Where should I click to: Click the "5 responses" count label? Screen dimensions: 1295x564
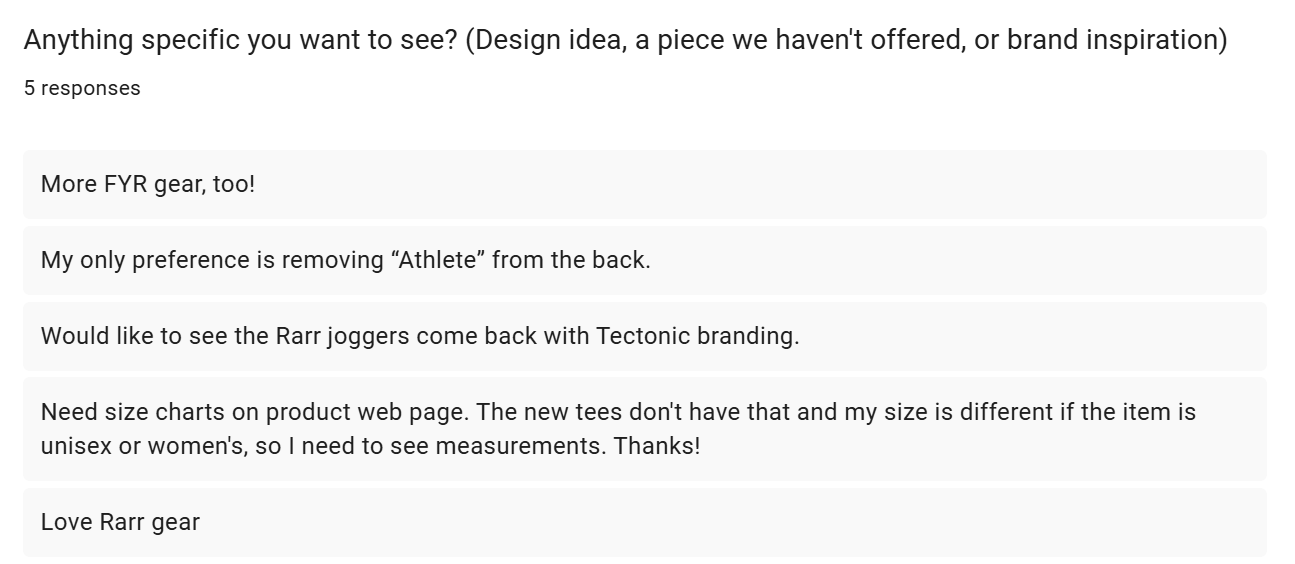point(82,88)
